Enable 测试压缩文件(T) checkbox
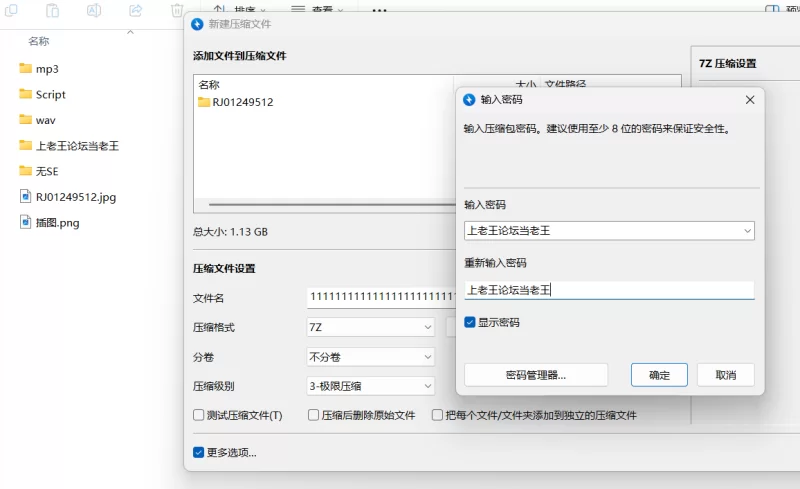The height and width of the screenshot is (489, 800). [x=199, y=415]
